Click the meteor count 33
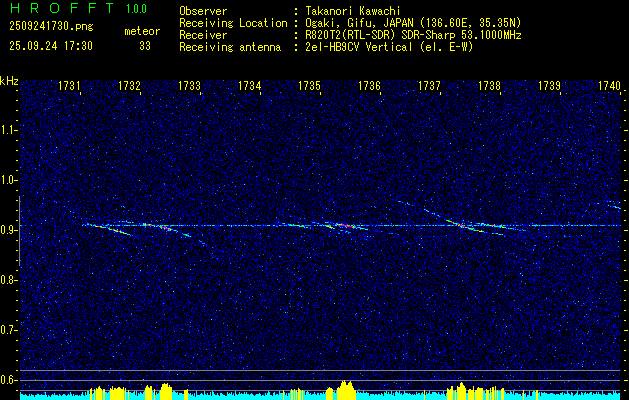629x400 pixels. click(x=145, y=46)
